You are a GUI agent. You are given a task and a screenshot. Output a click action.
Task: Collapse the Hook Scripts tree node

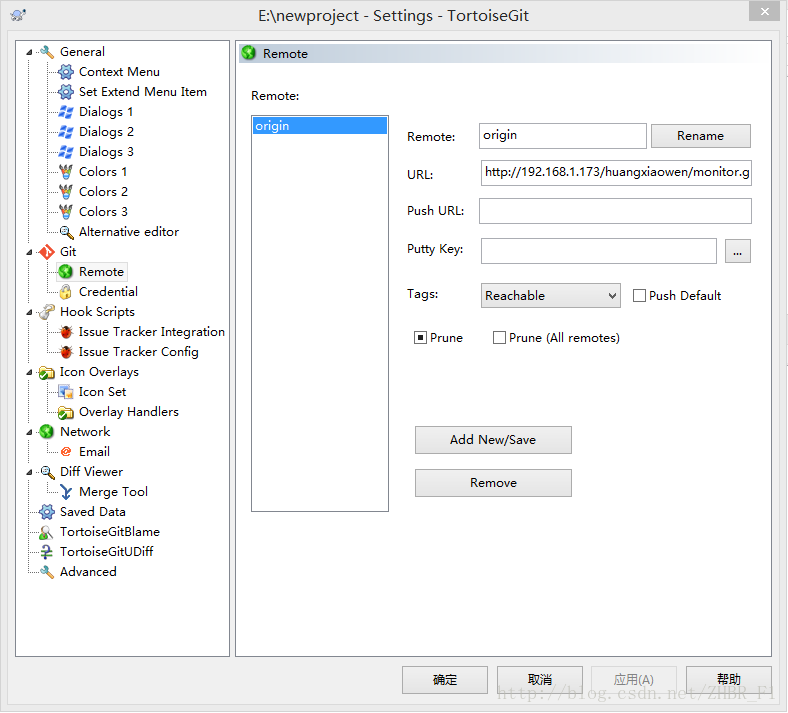click(29, 313)
